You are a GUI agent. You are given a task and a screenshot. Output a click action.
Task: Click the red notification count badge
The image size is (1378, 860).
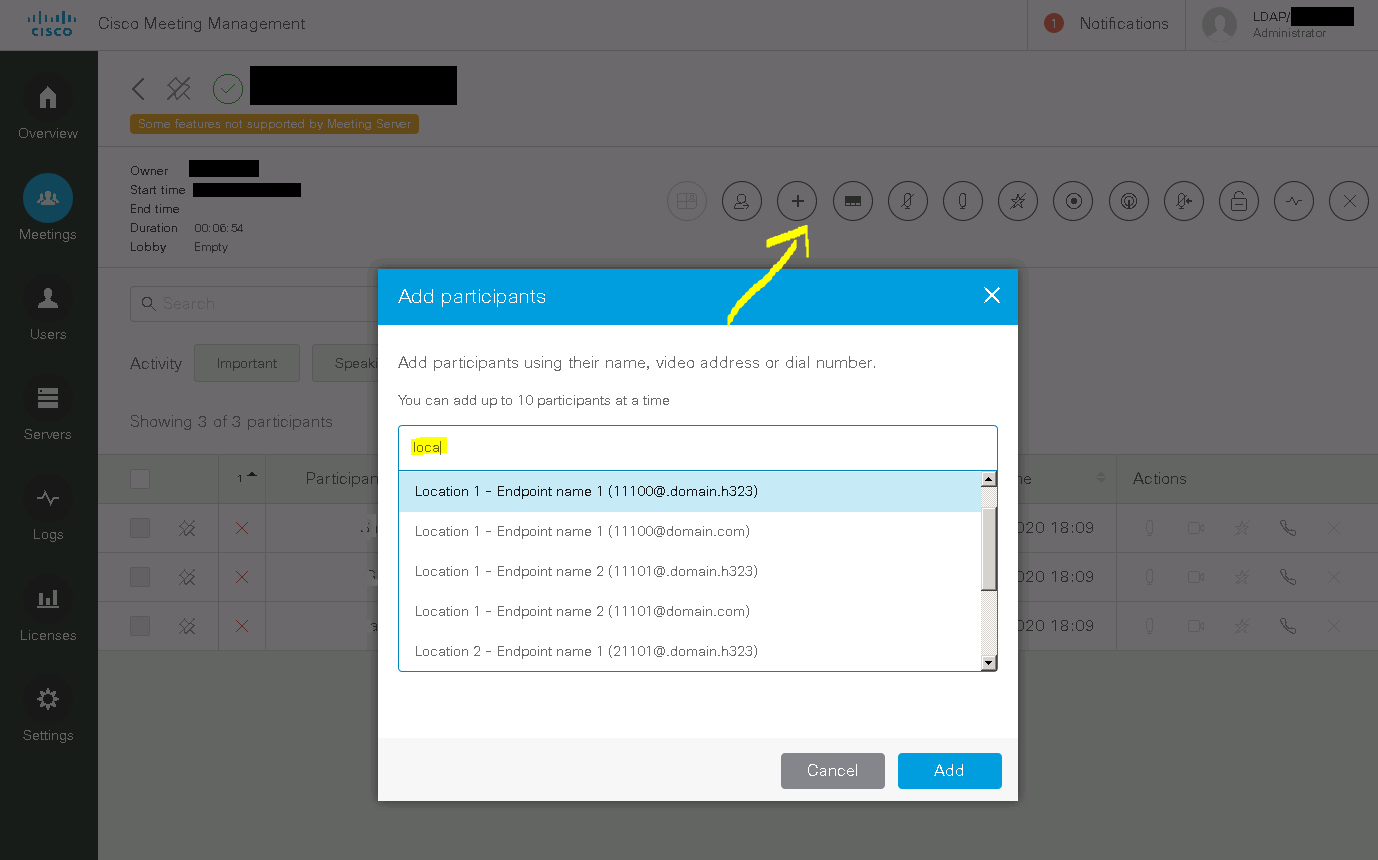(1053, 23)
